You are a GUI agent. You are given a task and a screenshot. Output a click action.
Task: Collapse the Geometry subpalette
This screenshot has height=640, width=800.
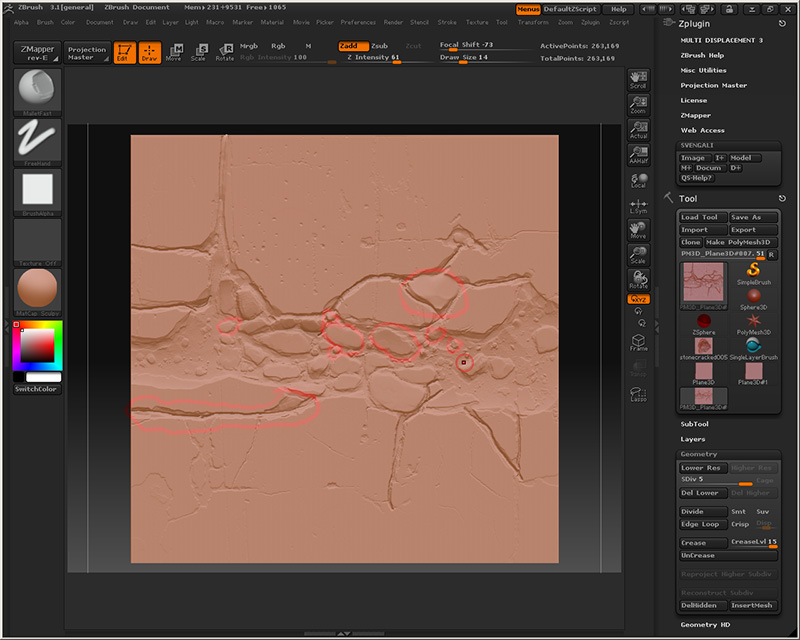pyautogui.click(x=698, y=454)
